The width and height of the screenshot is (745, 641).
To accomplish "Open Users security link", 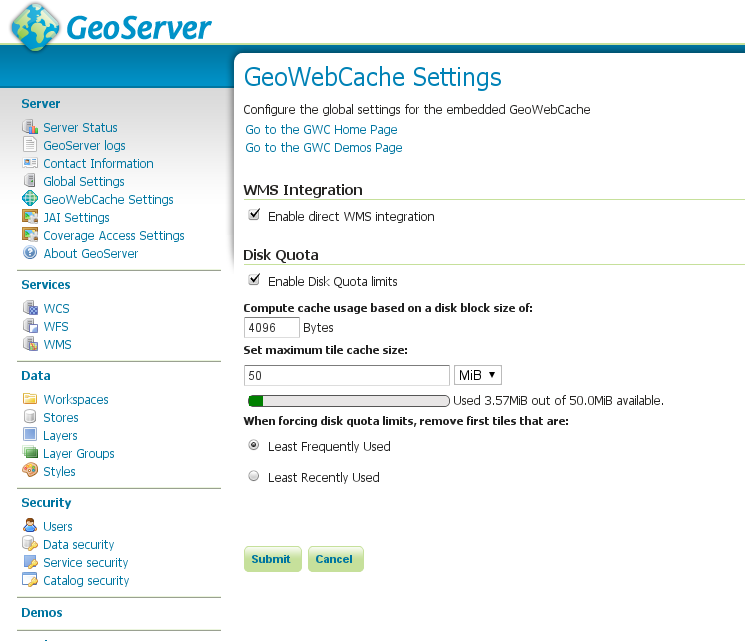I will (57, 526).
